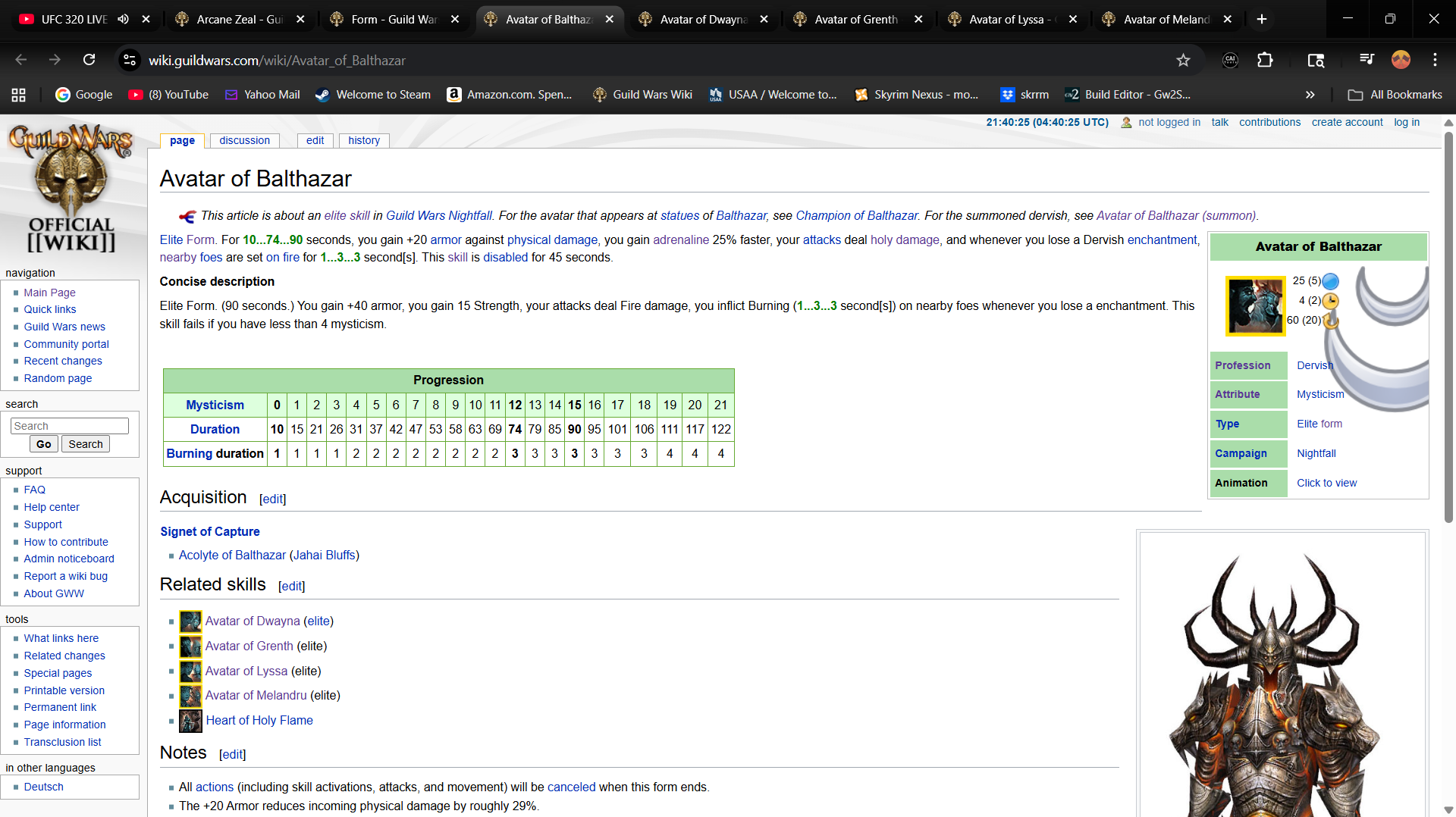Open the wiki edit tab
This screenshot has height=817, width=1456.
315,140
